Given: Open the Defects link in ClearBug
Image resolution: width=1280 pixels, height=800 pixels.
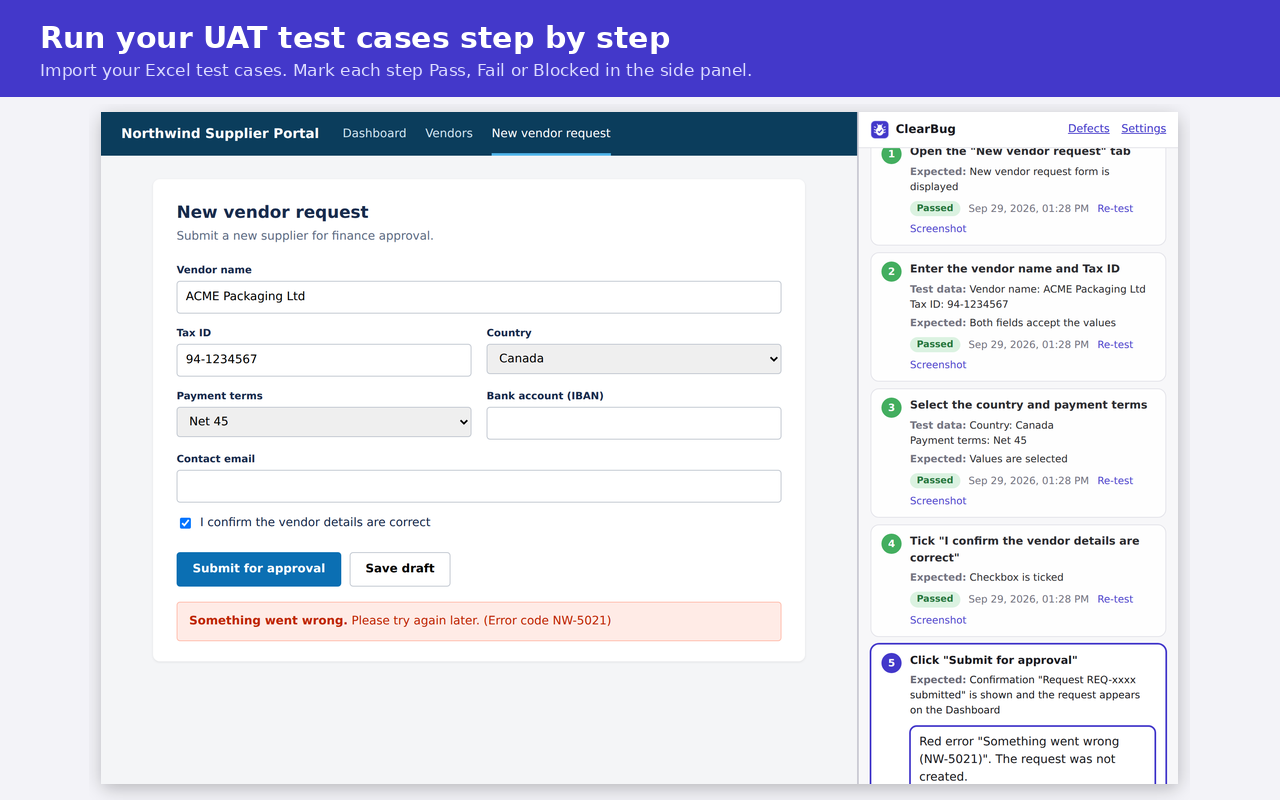Looking at the screenshot, I should click(x=1089, y=128).
